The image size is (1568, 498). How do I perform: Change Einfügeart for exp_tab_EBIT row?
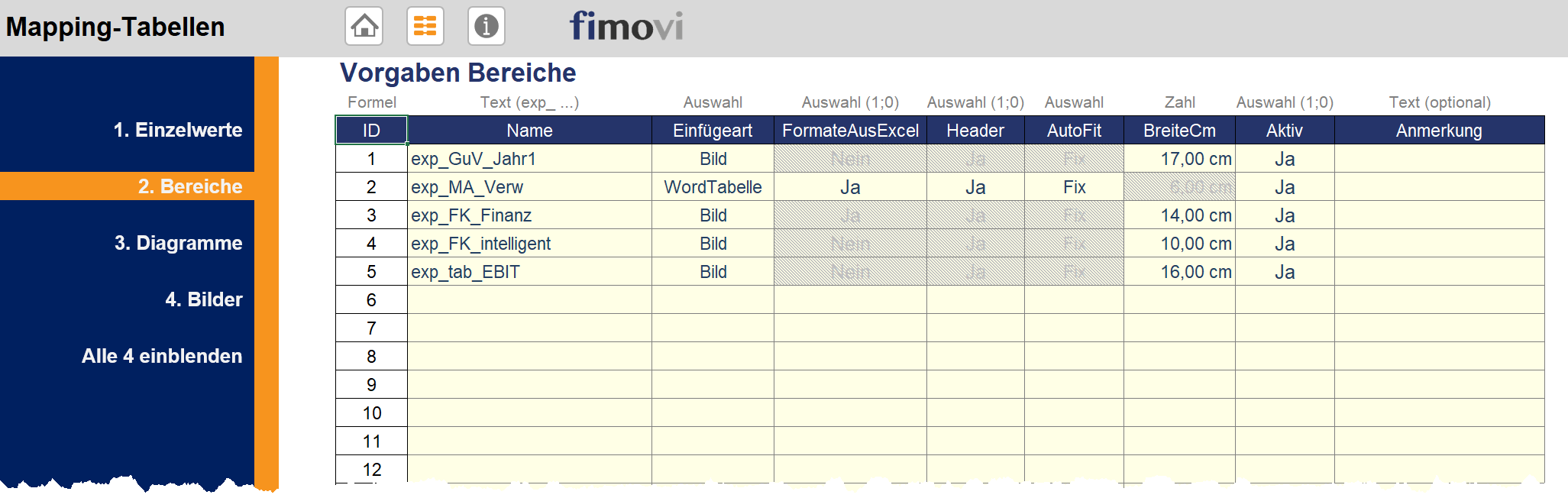click(x=713, y=272)
